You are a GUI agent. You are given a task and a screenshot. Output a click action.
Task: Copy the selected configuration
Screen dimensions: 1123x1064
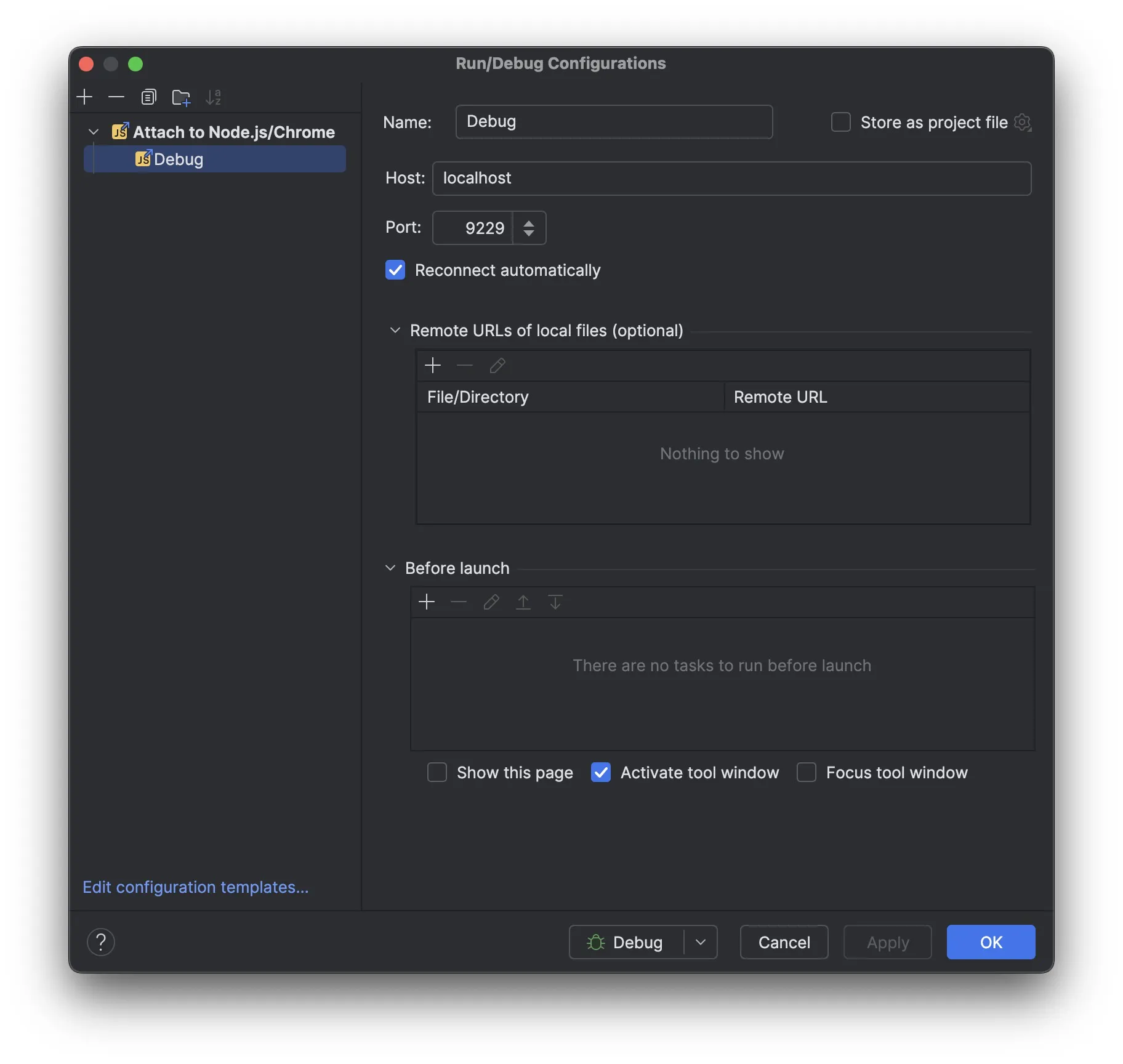click(148, 97)
